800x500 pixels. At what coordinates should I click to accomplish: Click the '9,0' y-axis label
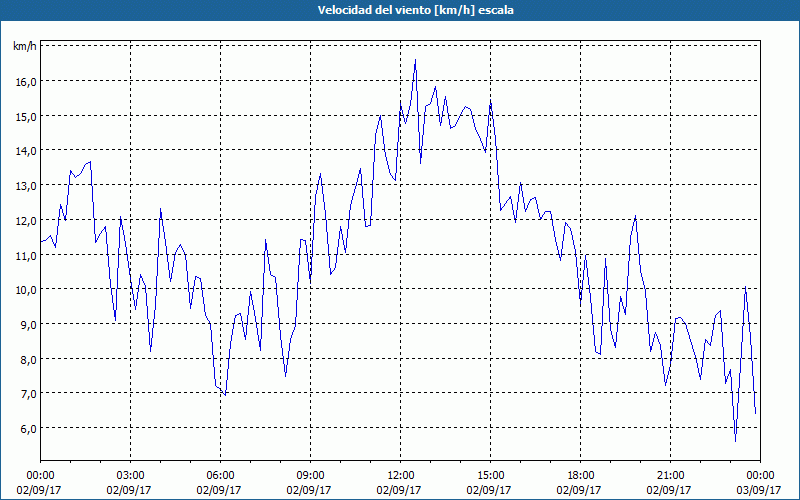click(x=28, y=324)
